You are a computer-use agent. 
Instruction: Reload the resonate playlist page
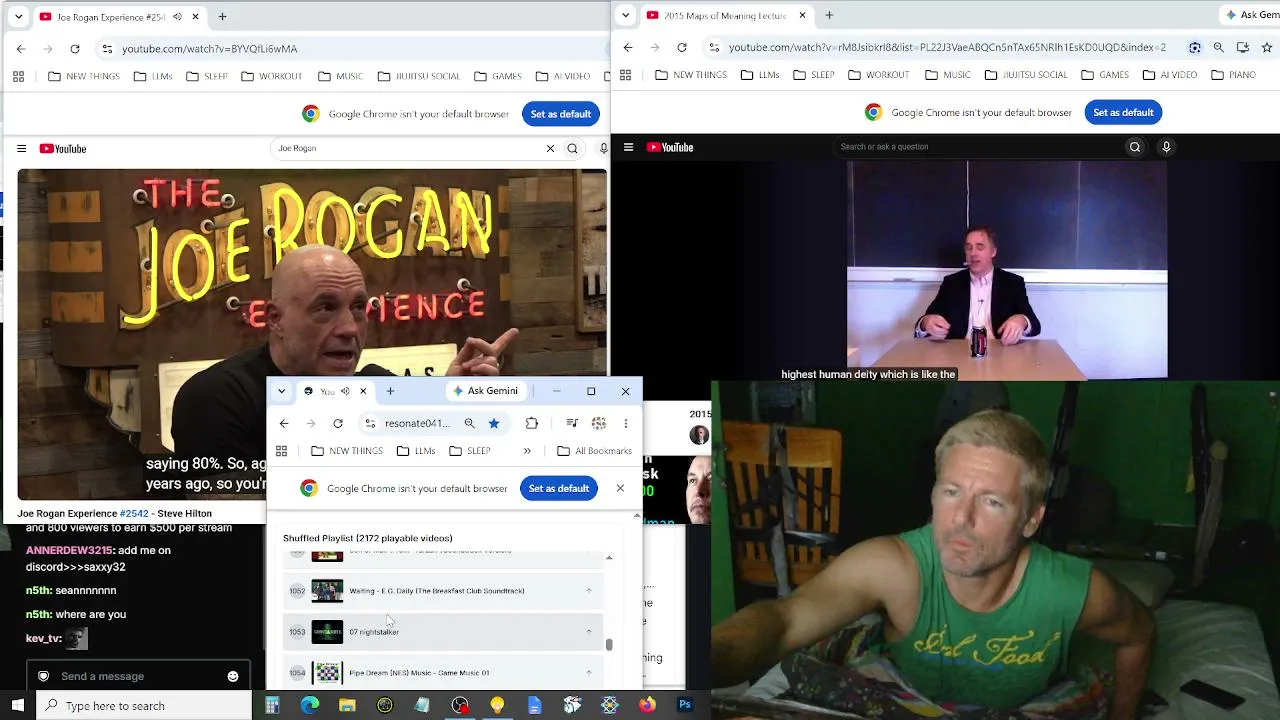click(x=338, y=423)
